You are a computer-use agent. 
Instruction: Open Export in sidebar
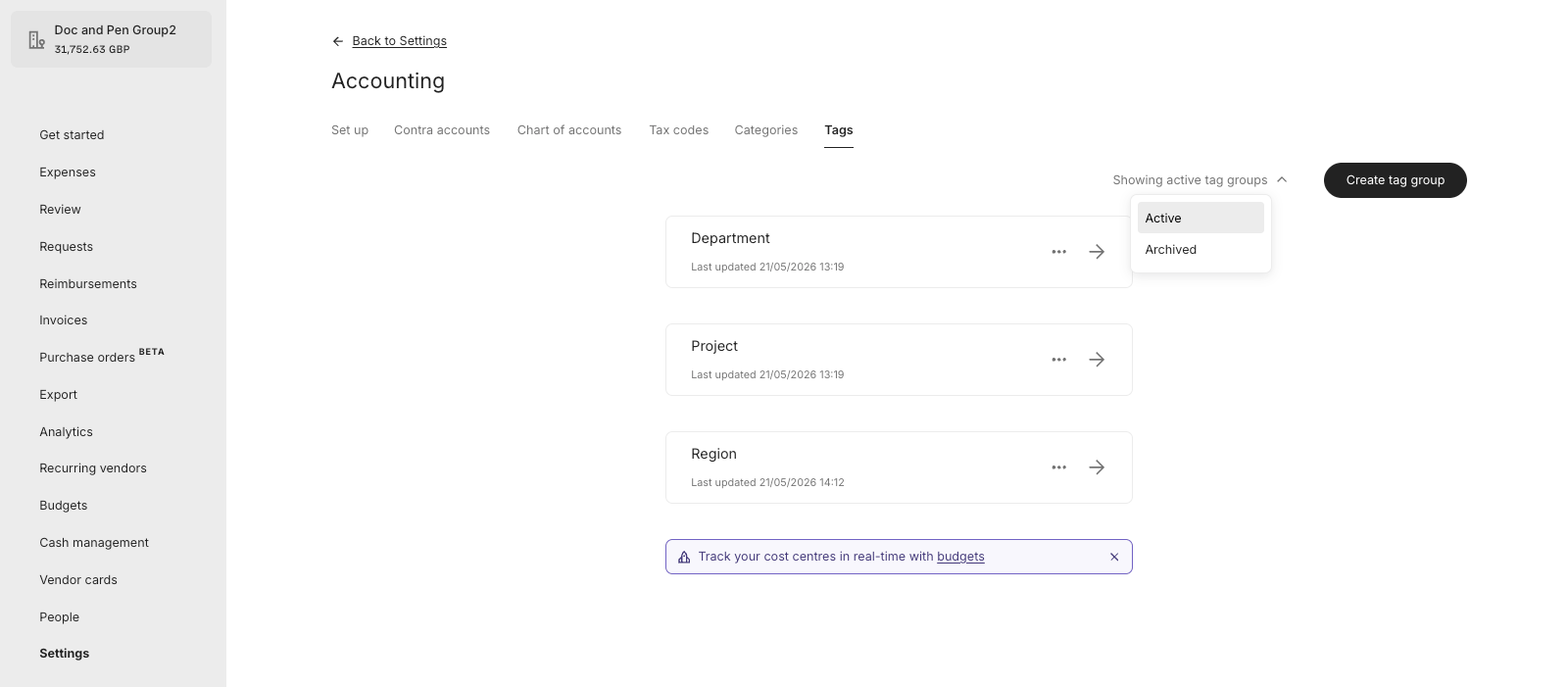click(x=58, y=395)
